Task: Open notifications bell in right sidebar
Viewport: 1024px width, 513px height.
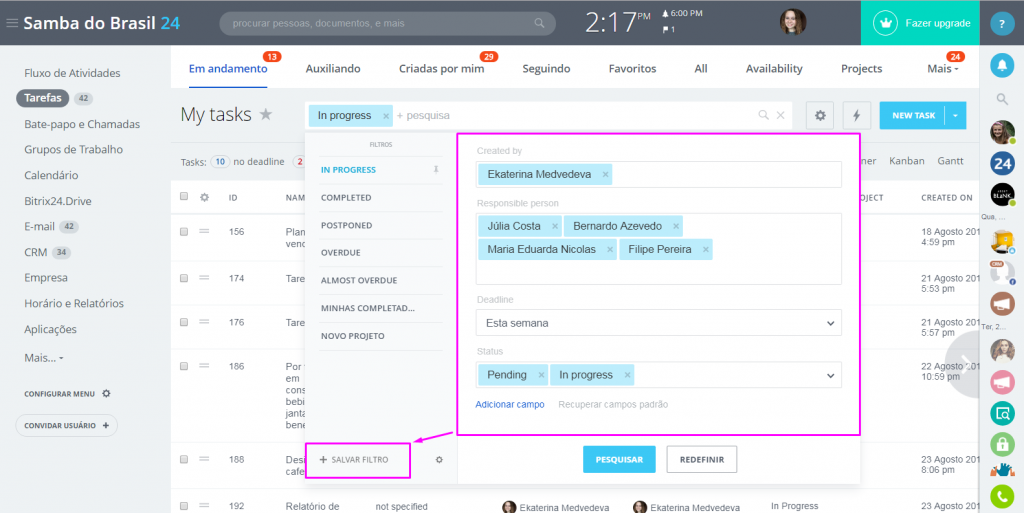Action: coord(1002,65)
